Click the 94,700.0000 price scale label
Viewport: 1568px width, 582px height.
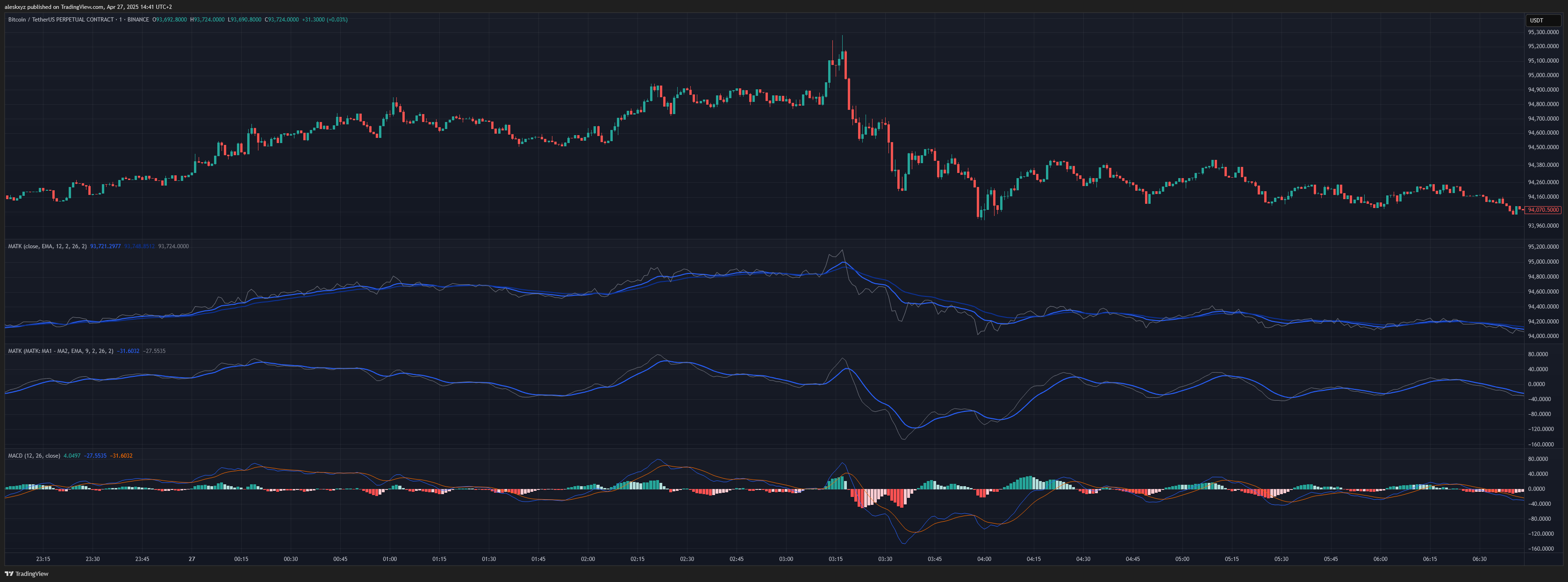pos(1543,119)
